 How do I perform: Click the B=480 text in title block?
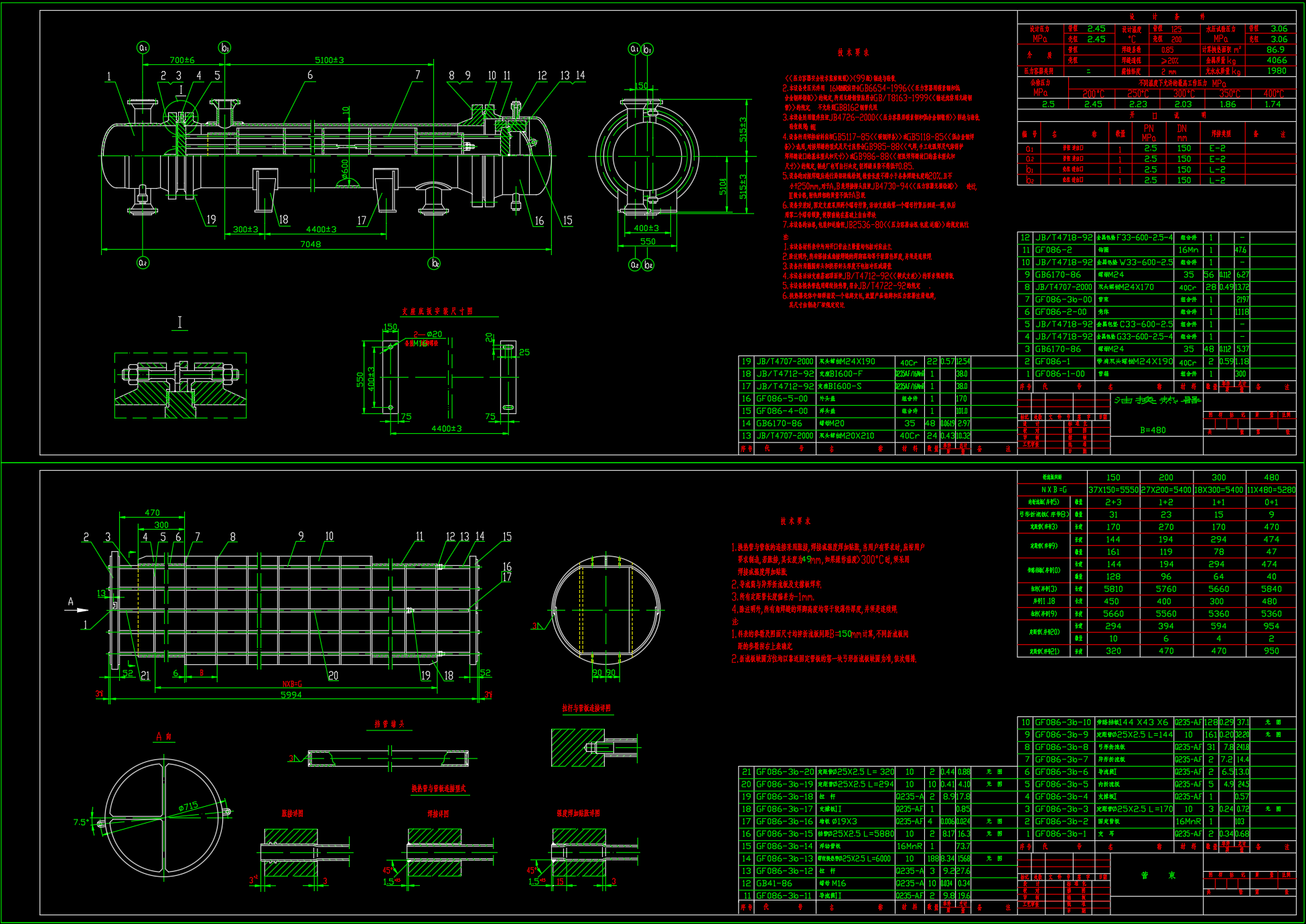tap(1153, 431)
